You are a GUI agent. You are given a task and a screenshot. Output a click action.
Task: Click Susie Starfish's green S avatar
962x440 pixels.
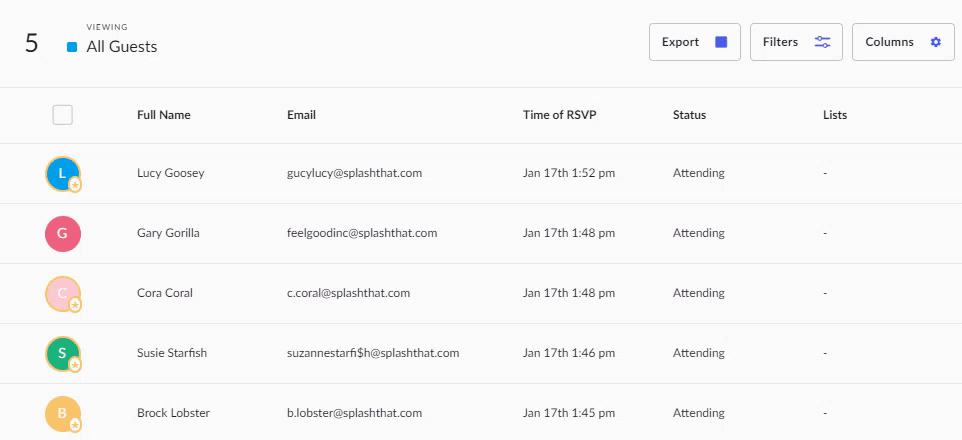[63, 353]
